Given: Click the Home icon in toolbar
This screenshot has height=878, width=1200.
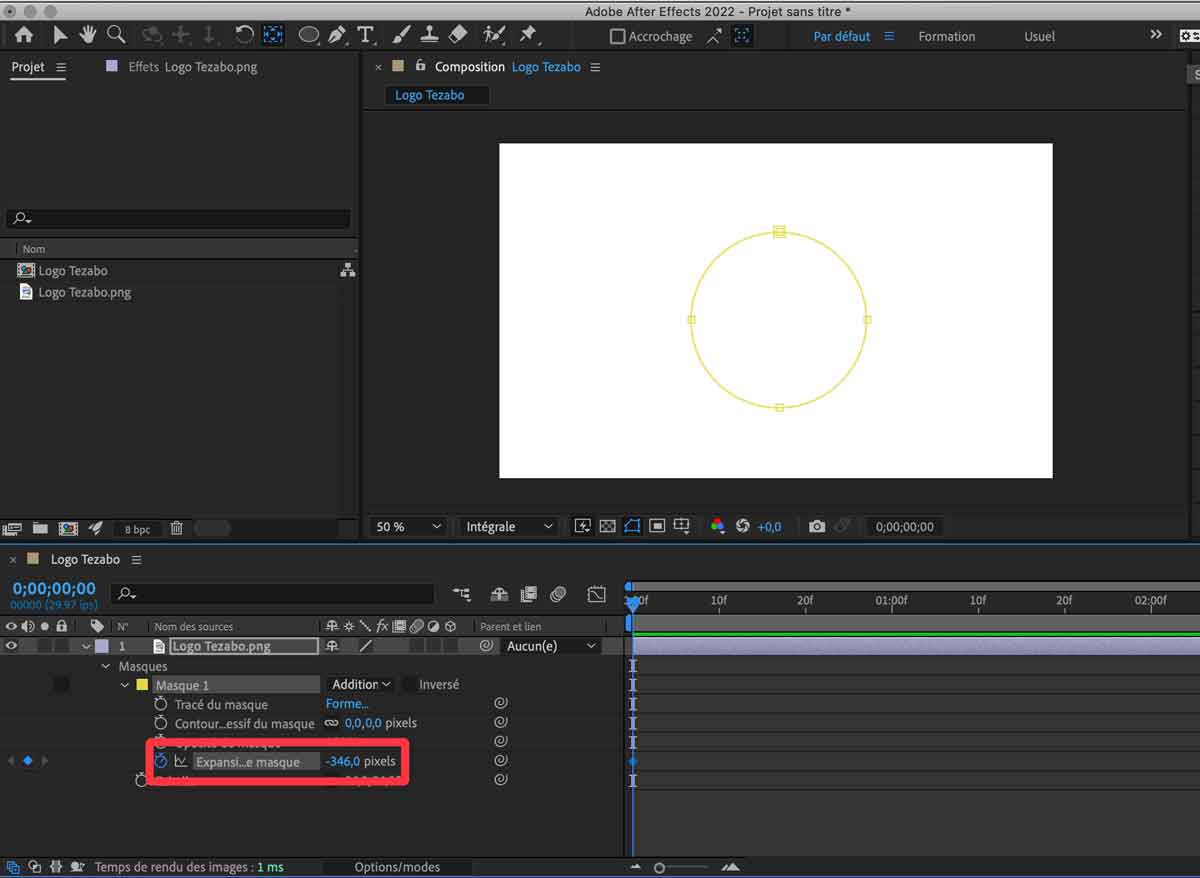Looking at the screenshot, I should click(24, 35).
